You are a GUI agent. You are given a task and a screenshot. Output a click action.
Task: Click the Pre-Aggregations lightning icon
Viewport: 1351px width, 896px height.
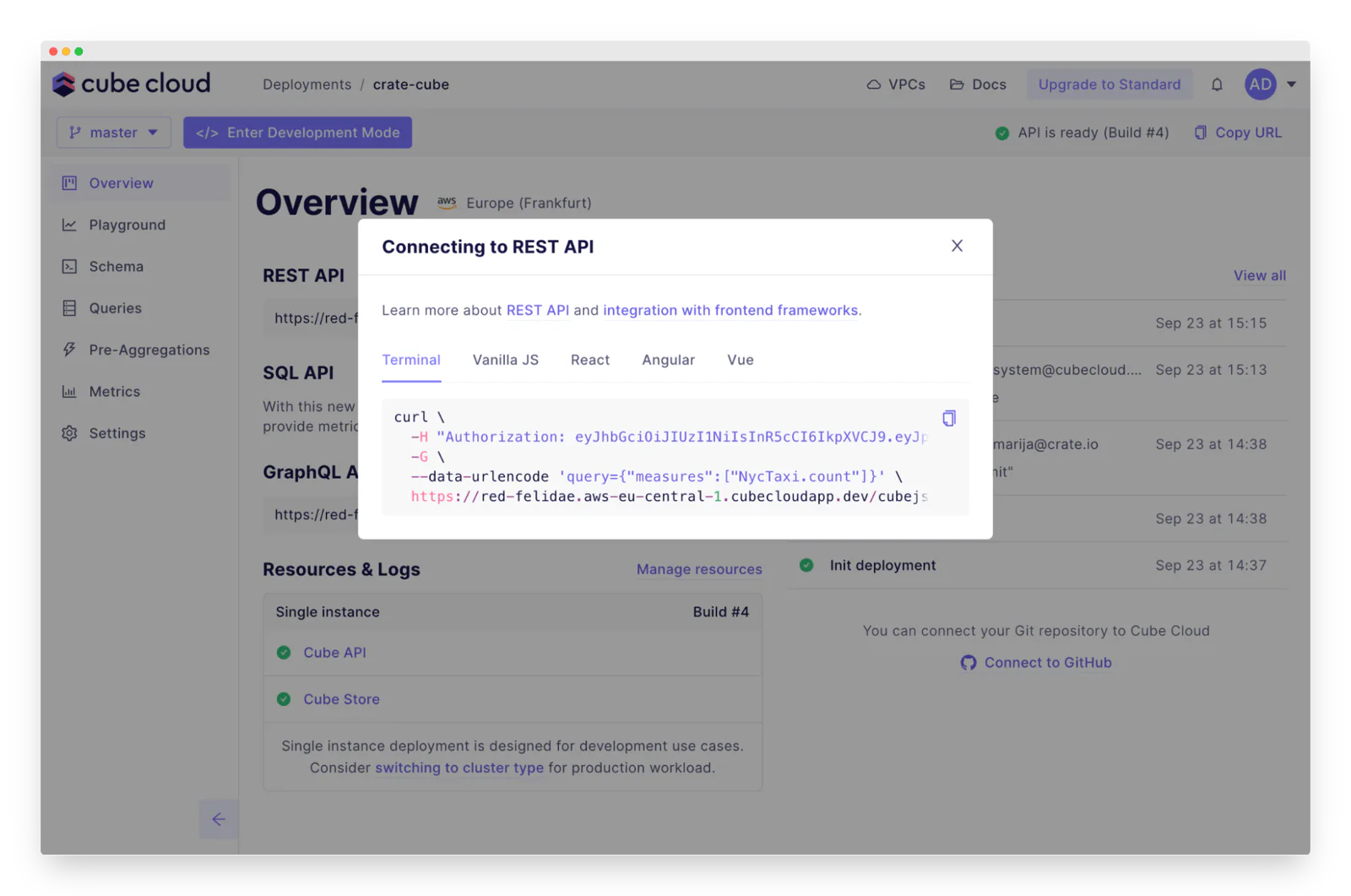pos(69,350)
